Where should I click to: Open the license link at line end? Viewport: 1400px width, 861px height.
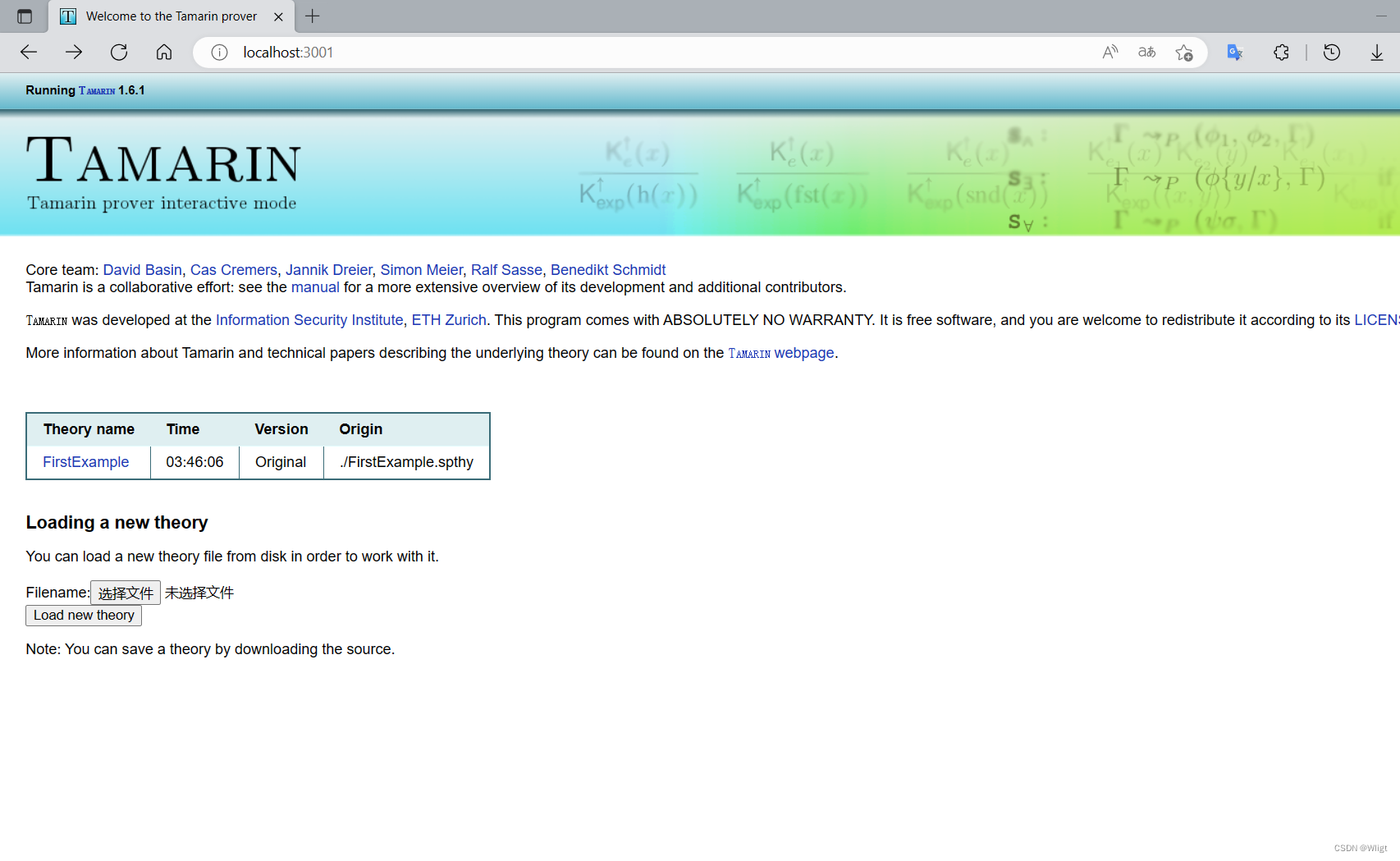(x=1376, y=320)
